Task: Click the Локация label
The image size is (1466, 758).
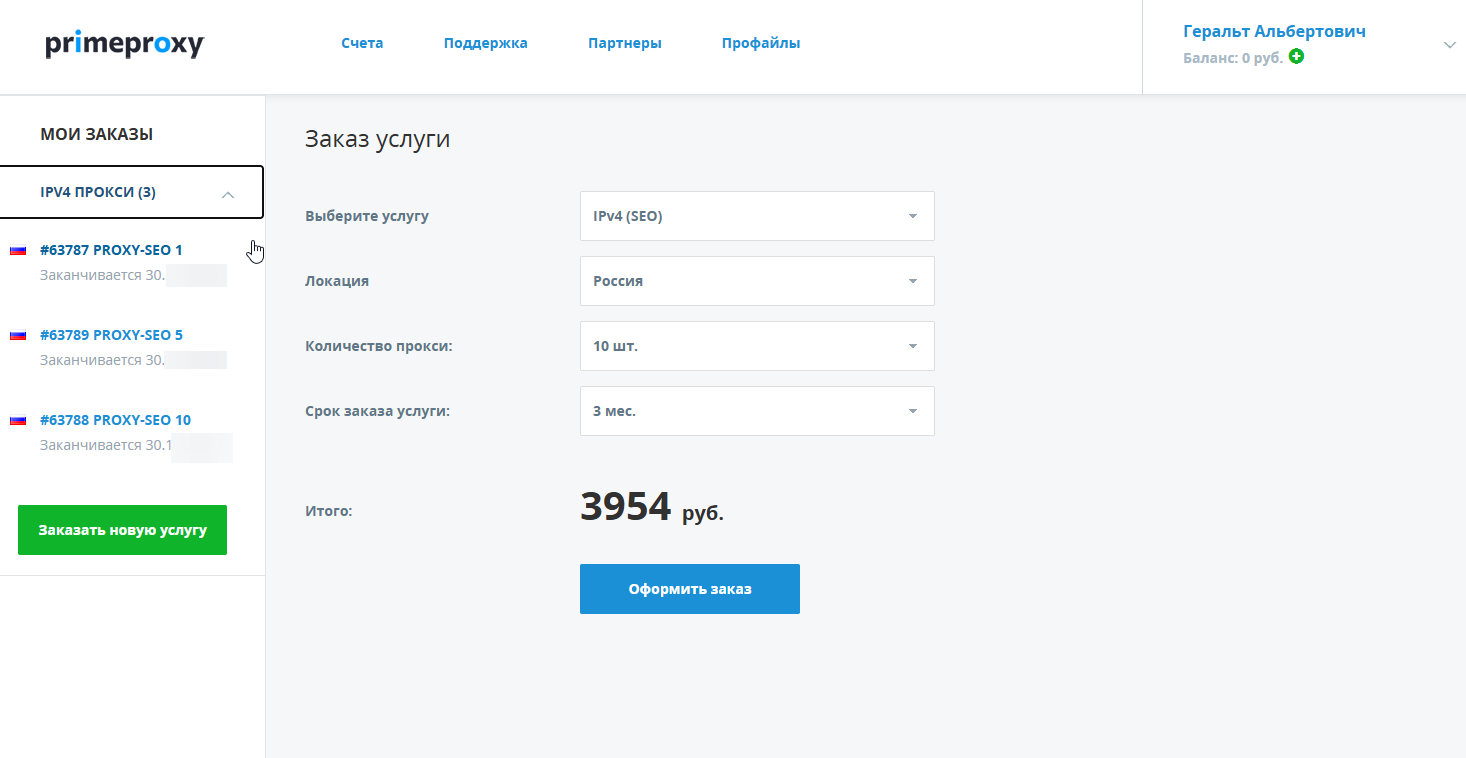Action: pos(337,281)
